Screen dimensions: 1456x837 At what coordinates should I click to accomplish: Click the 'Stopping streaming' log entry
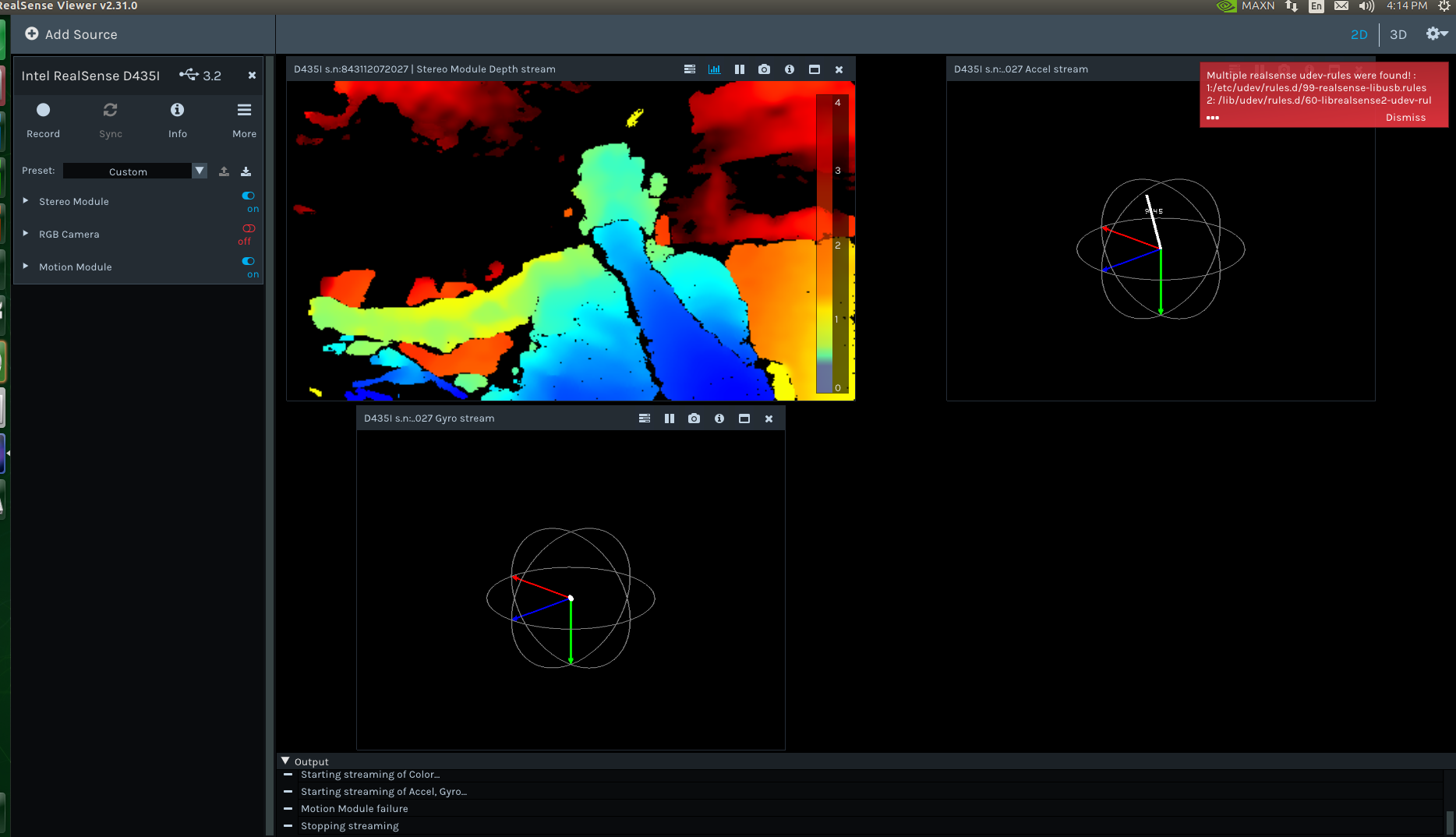click(x=350, y=826)
